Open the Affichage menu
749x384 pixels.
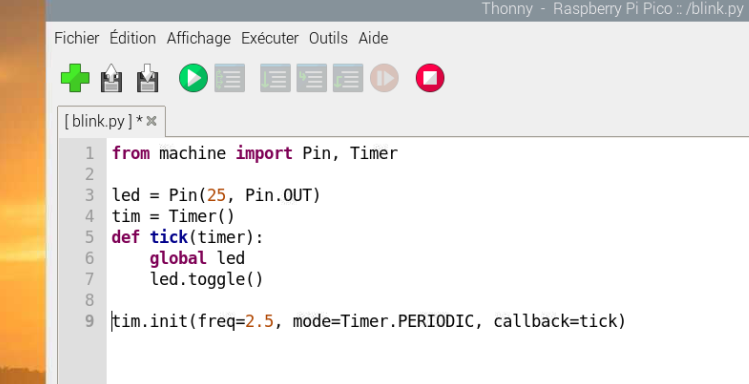click(199, 38)
